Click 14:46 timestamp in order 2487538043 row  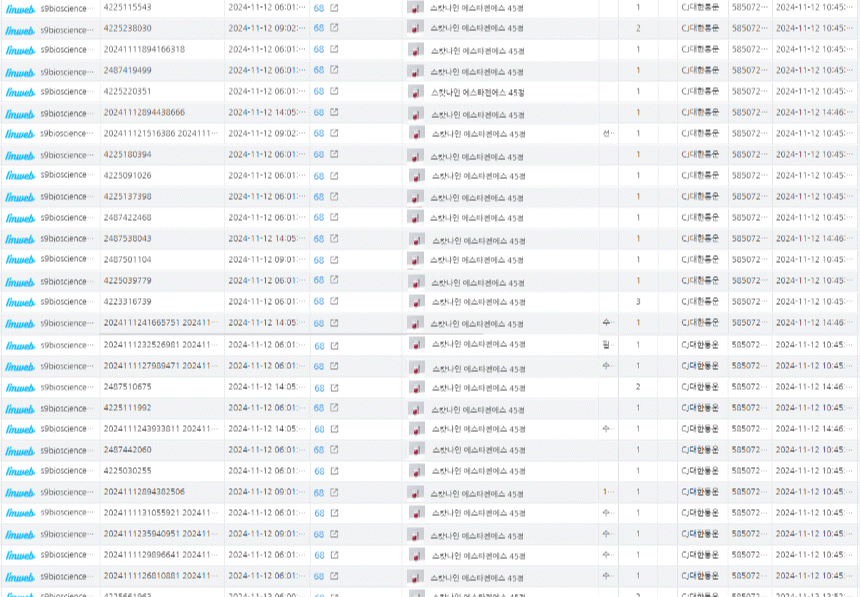pos(814,239)
